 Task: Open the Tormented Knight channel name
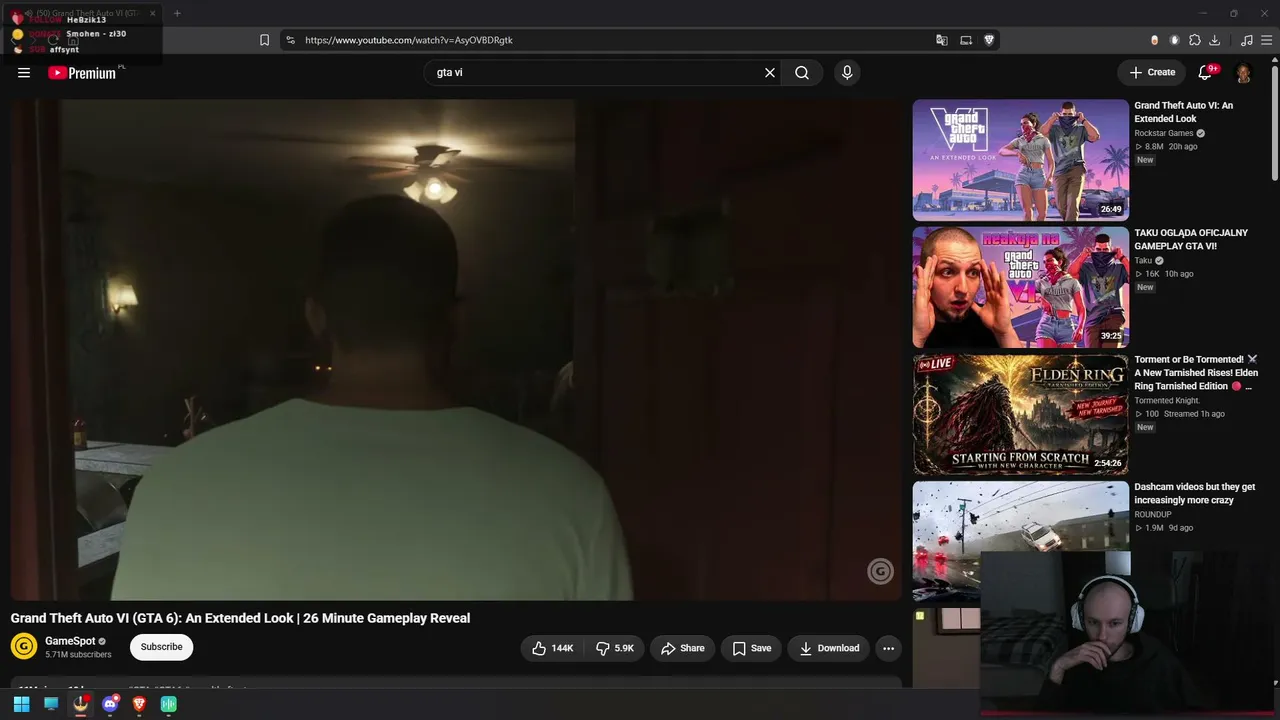1167,401
